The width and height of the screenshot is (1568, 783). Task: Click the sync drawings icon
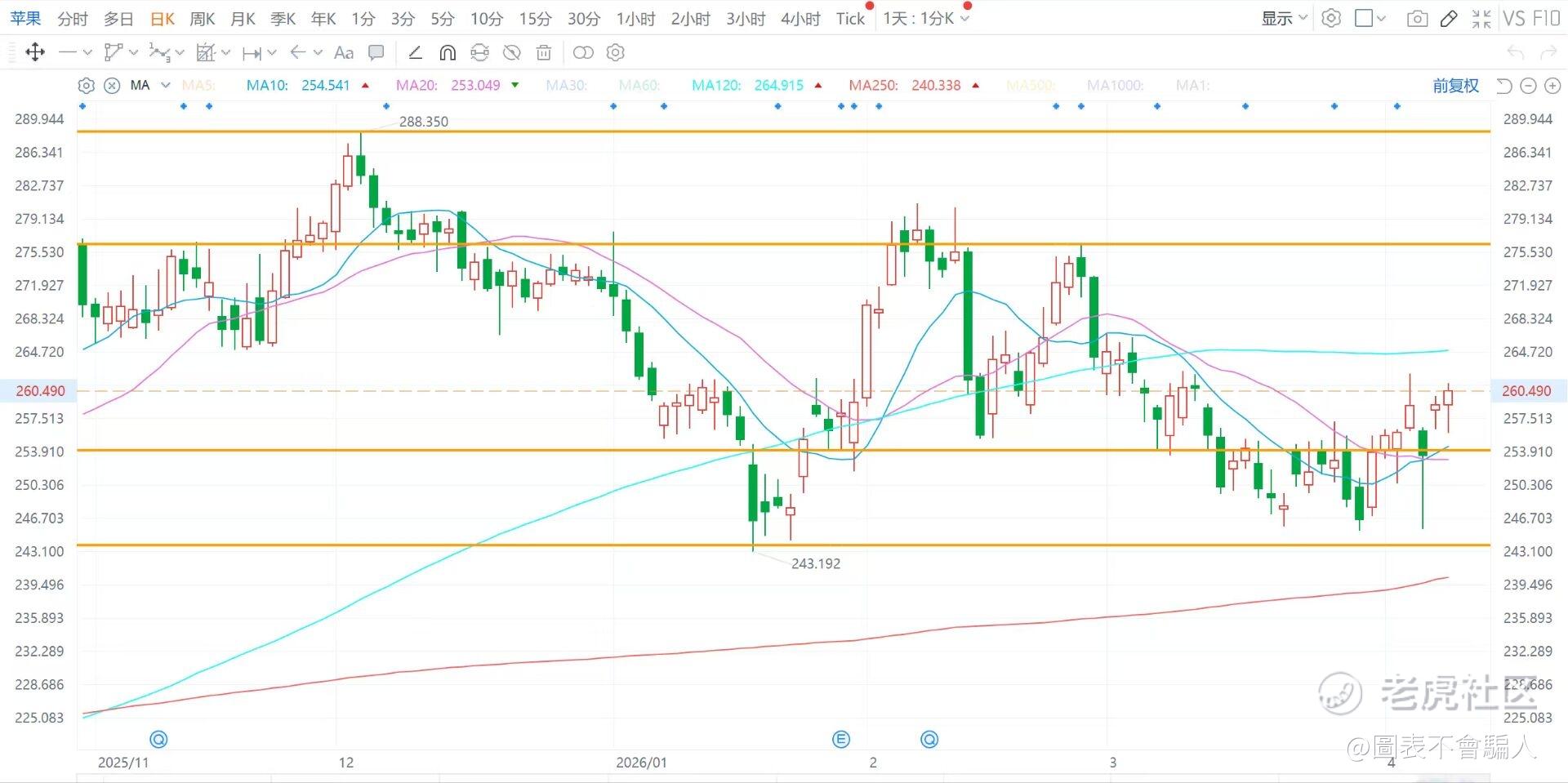click(479, 53)
